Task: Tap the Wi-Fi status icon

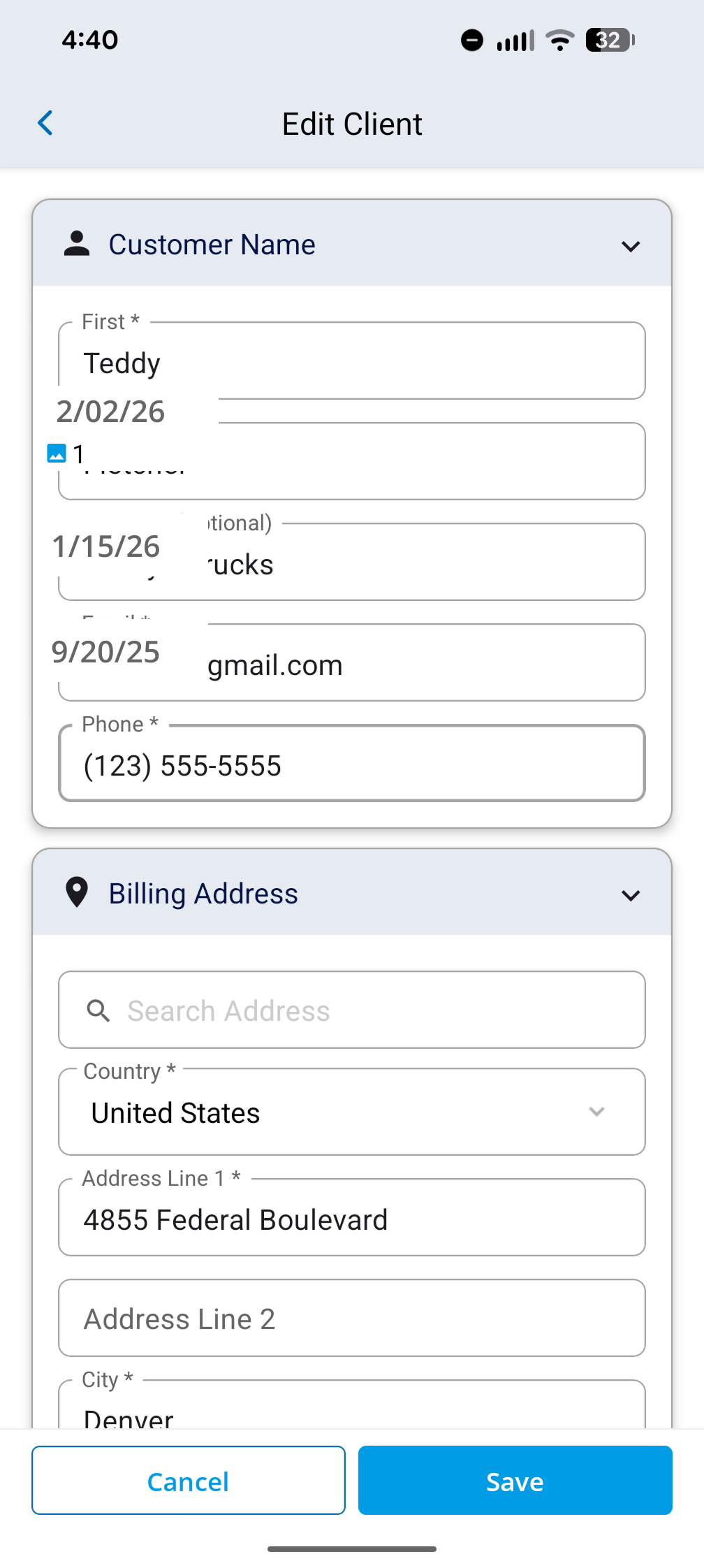Action: pyautogui.click(x=559, y=40)
